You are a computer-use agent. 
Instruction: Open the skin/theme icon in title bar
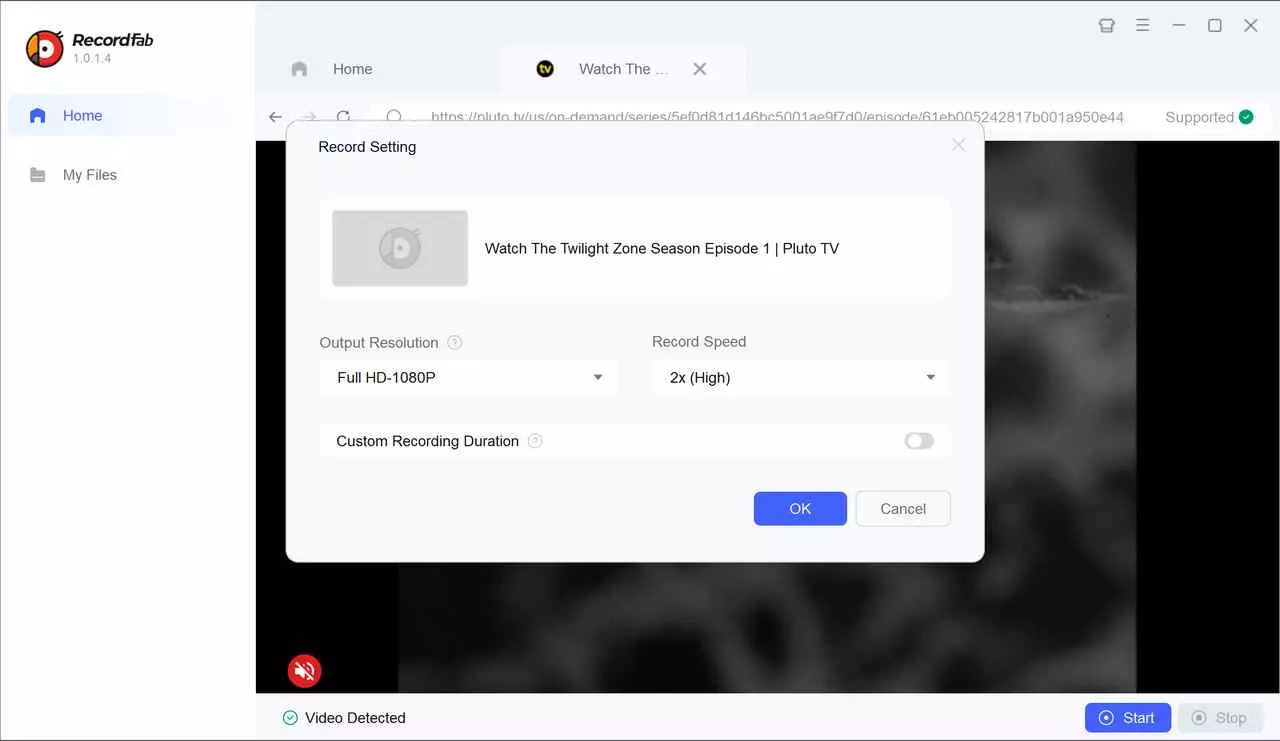(1107, 26)
